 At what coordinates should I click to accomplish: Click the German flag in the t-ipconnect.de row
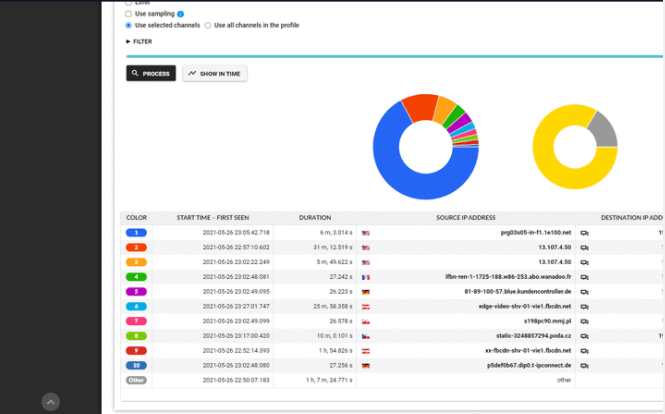click(x=366, y=366)
